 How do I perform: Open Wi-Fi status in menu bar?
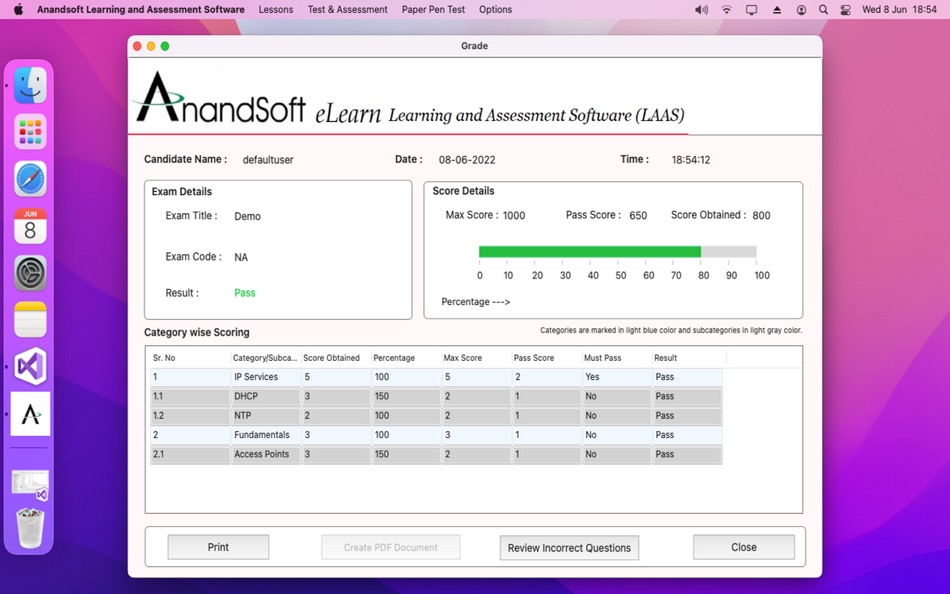726,10
